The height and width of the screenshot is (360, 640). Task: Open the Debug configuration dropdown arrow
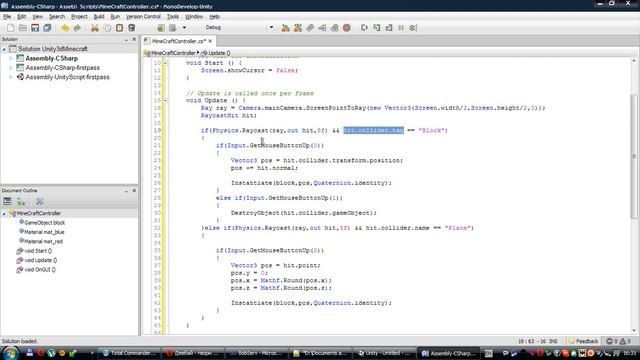(x=271, y=28)
